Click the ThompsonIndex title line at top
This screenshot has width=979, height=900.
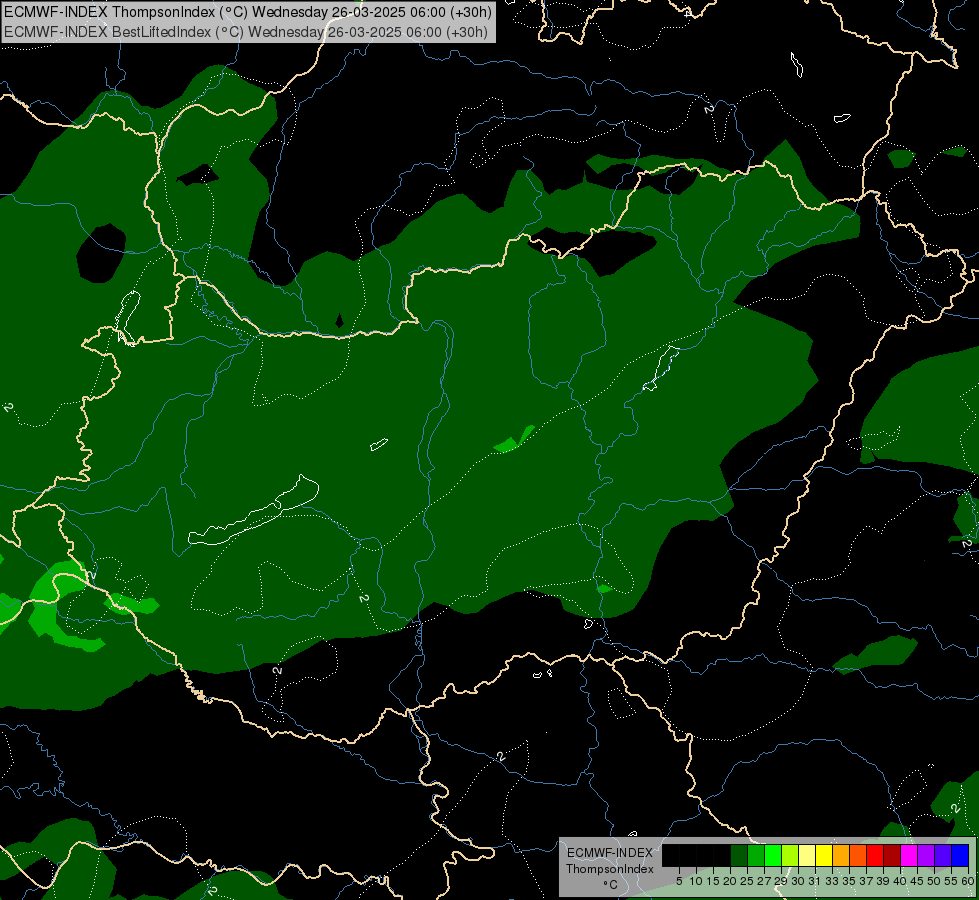pyautogui.click(x=248, y=12)
